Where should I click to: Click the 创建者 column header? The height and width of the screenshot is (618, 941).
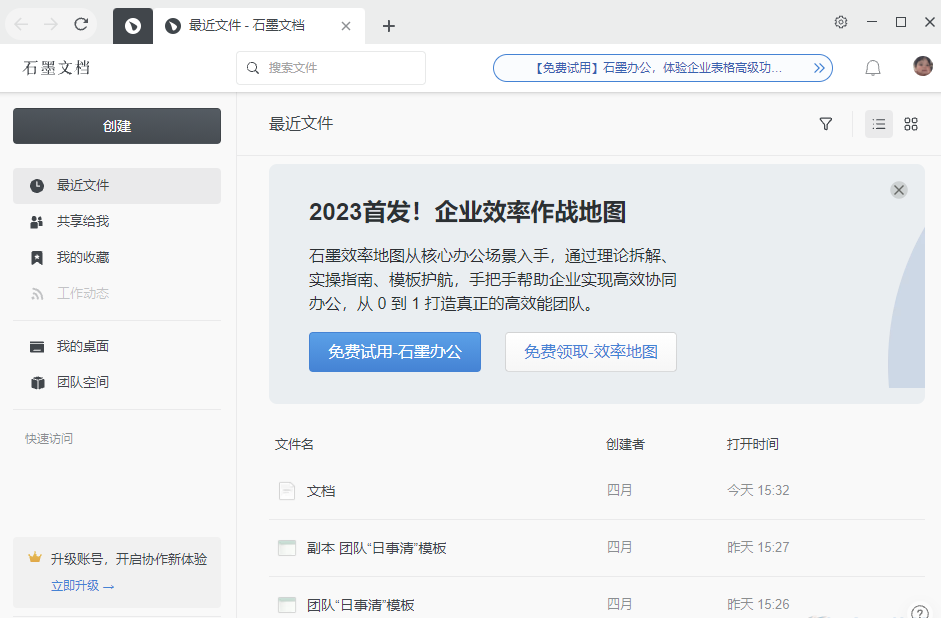pos(625,445)
